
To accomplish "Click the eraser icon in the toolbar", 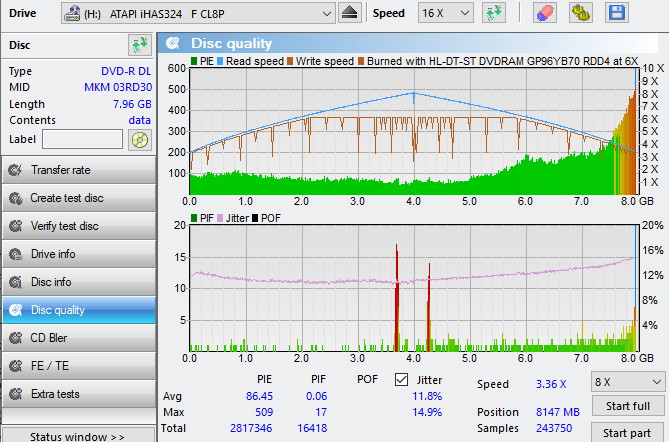I will click(545, 13).
